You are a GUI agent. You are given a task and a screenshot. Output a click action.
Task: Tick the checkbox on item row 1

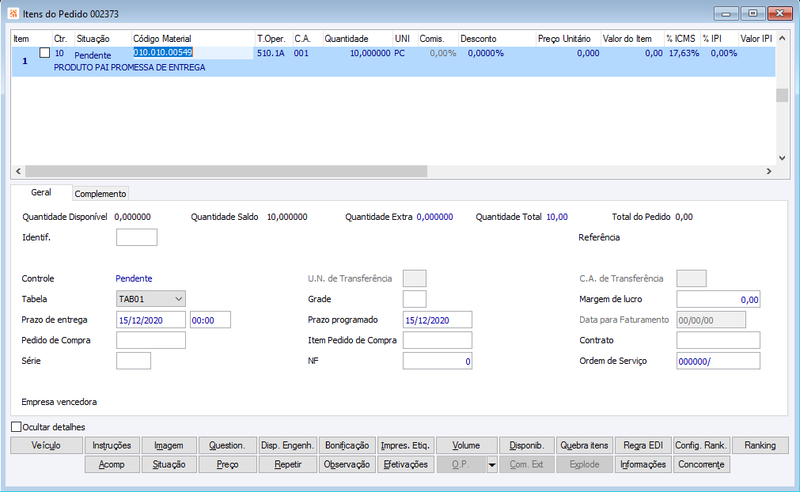(x=44, y=53)
